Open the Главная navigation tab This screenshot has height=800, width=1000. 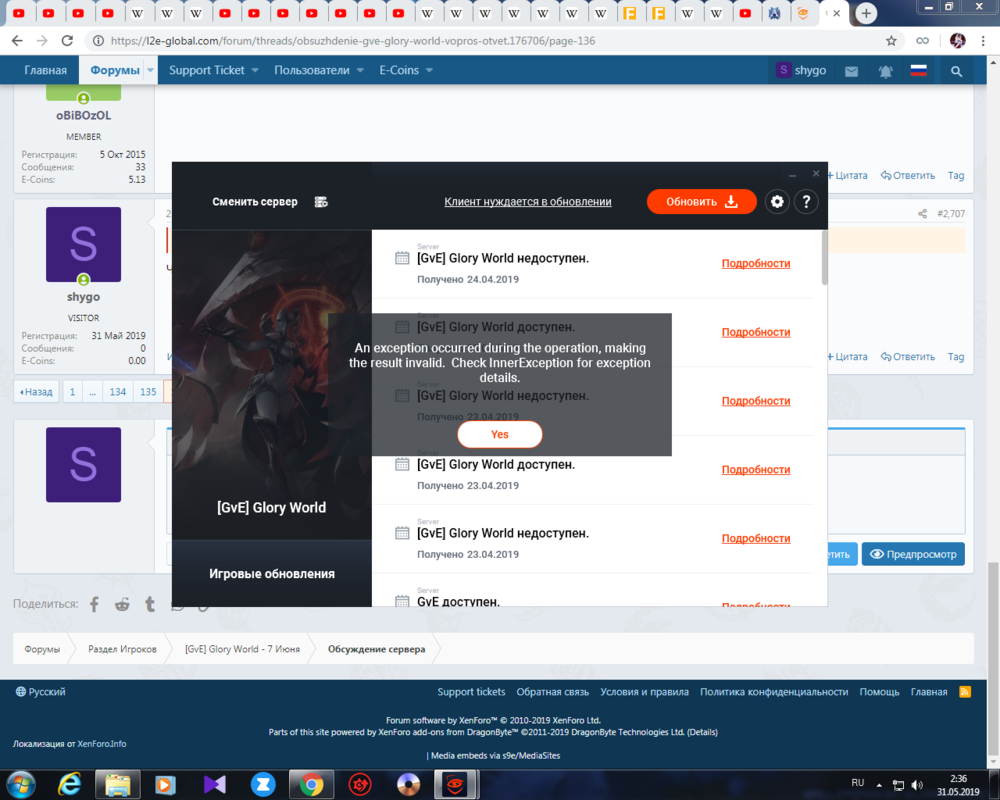point(46,71)
